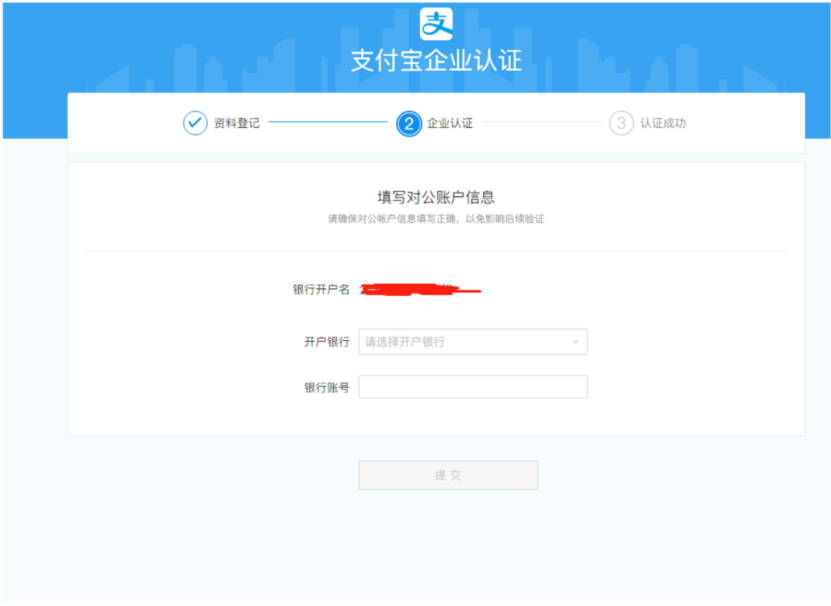Click the step 2 circle icon
Viewport: 831px width, 606px height.
(x=409, y=124)
